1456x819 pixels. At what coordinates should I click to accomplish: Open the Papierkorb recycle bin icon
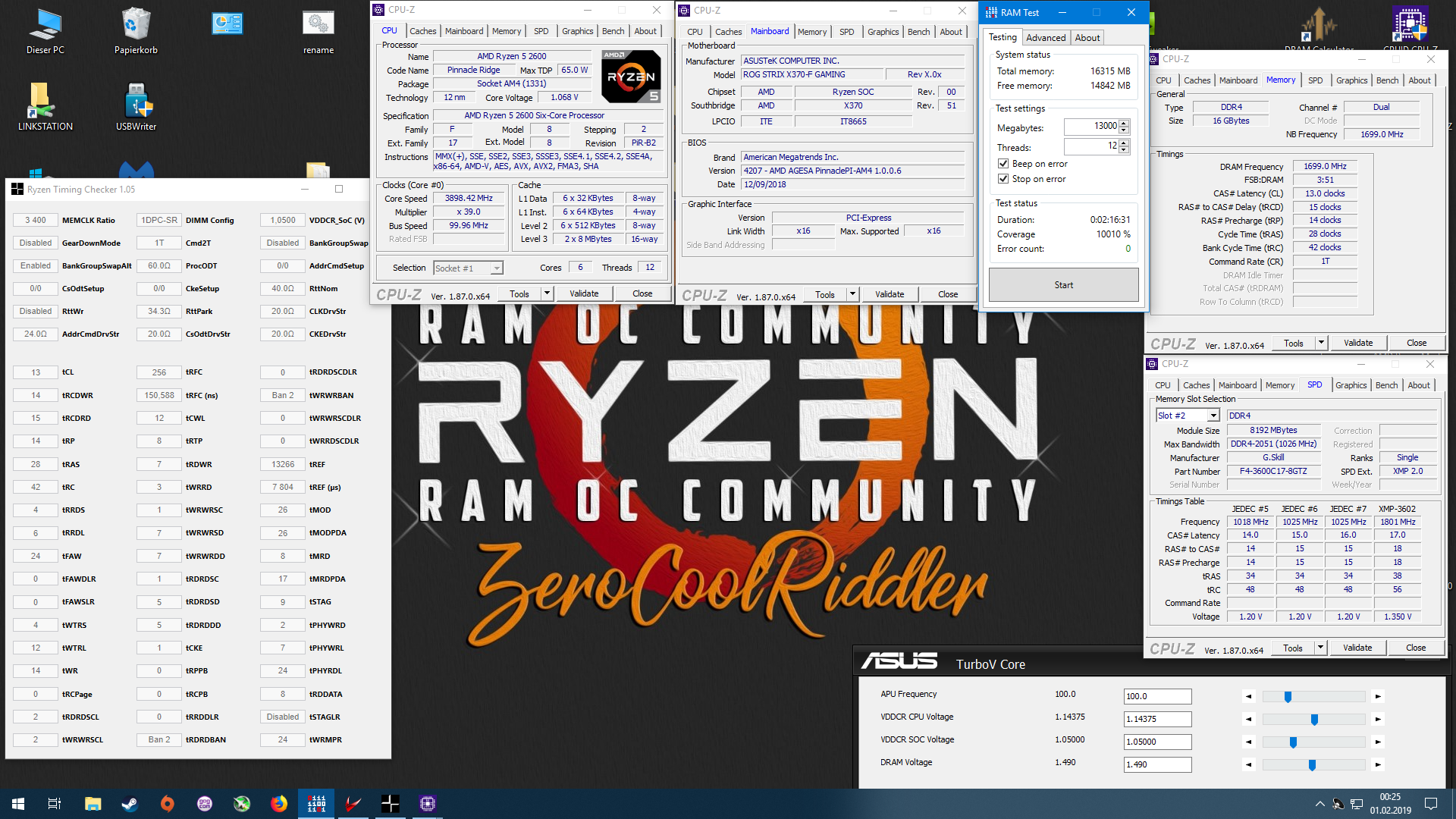tap(136, 31)
